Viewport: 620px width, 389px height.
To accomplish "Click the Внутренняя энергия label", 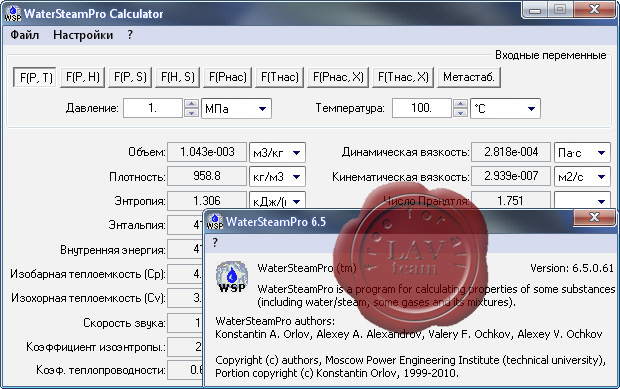I will click(113, 250).
